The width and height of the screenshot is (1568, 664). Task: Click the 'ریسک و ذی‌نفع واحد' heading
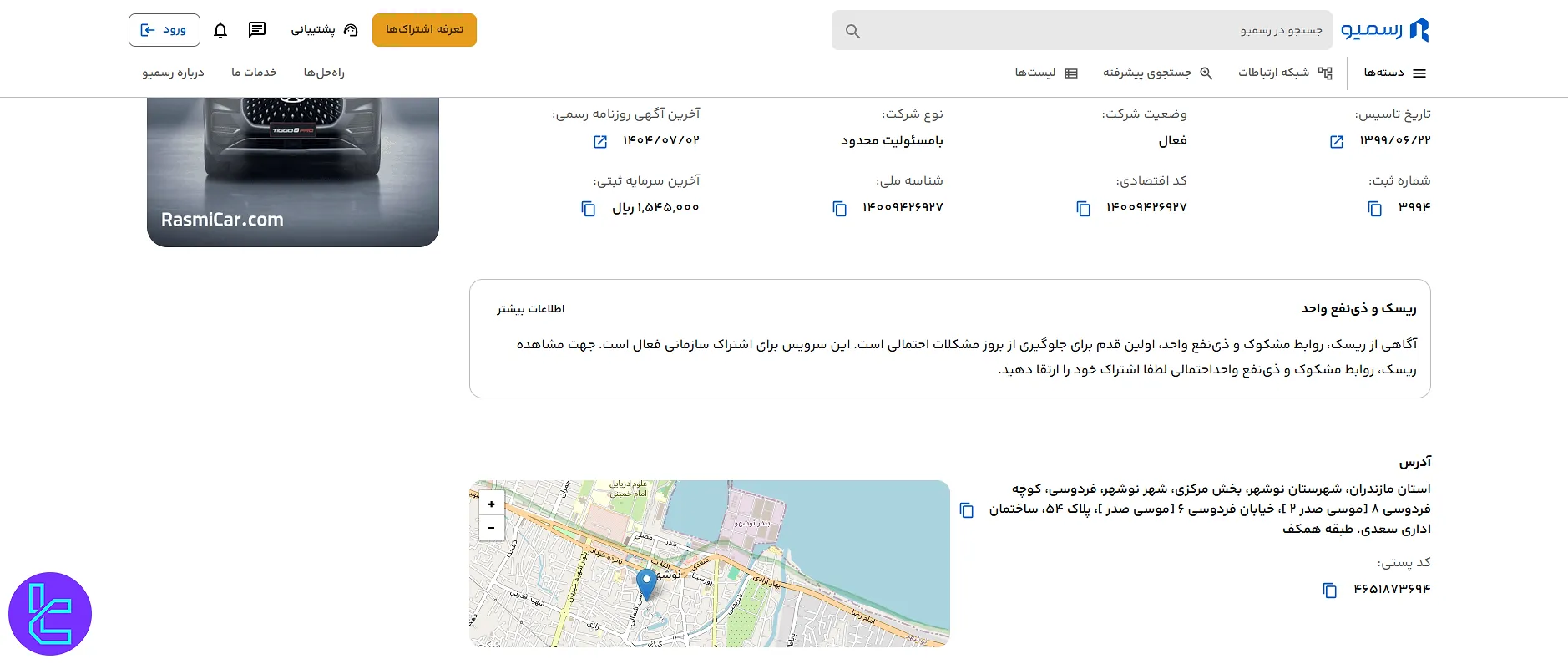[1358, 308]
